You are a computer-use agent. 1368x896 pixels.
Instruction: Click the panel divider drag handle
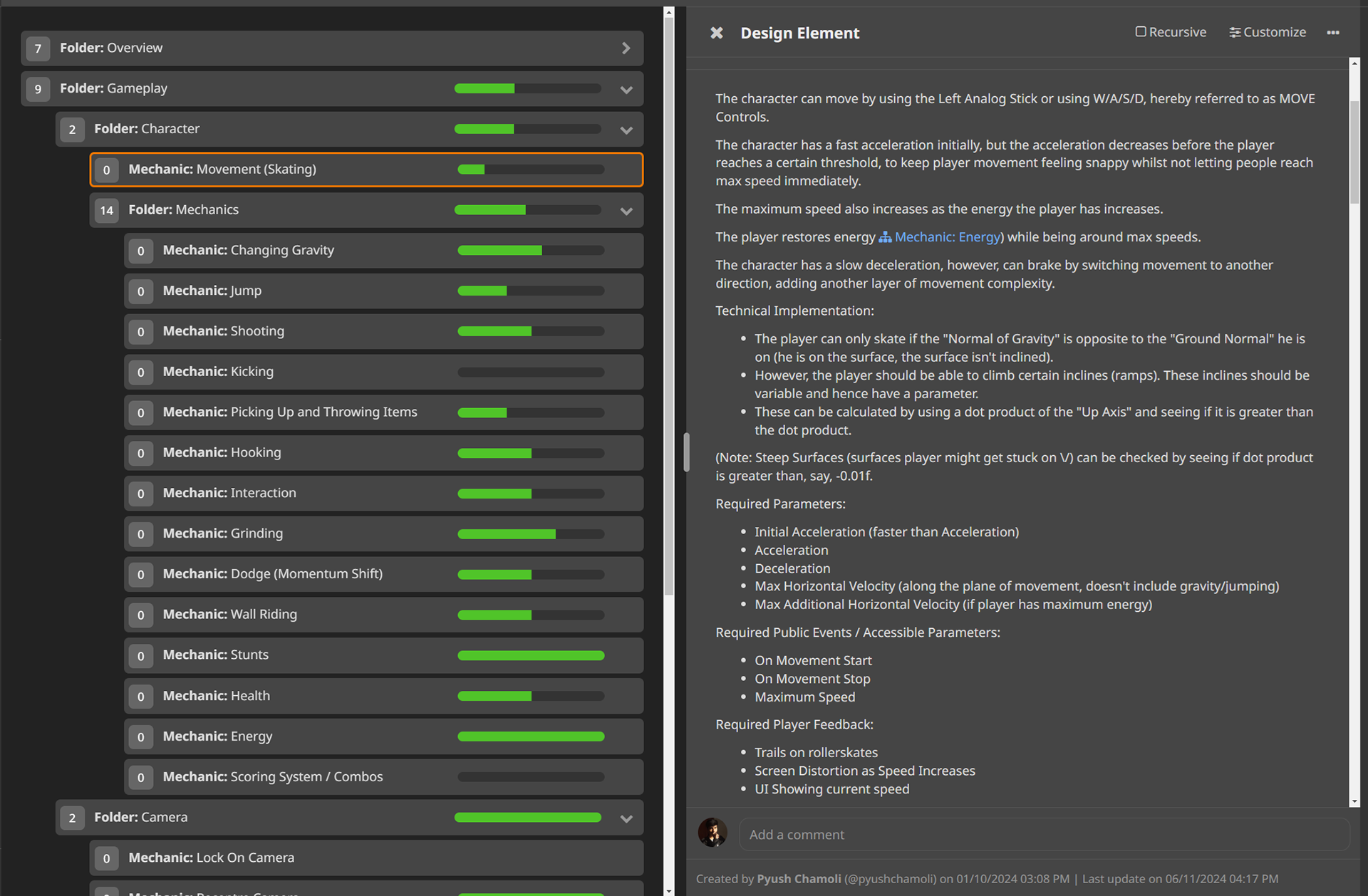[686, 452]
